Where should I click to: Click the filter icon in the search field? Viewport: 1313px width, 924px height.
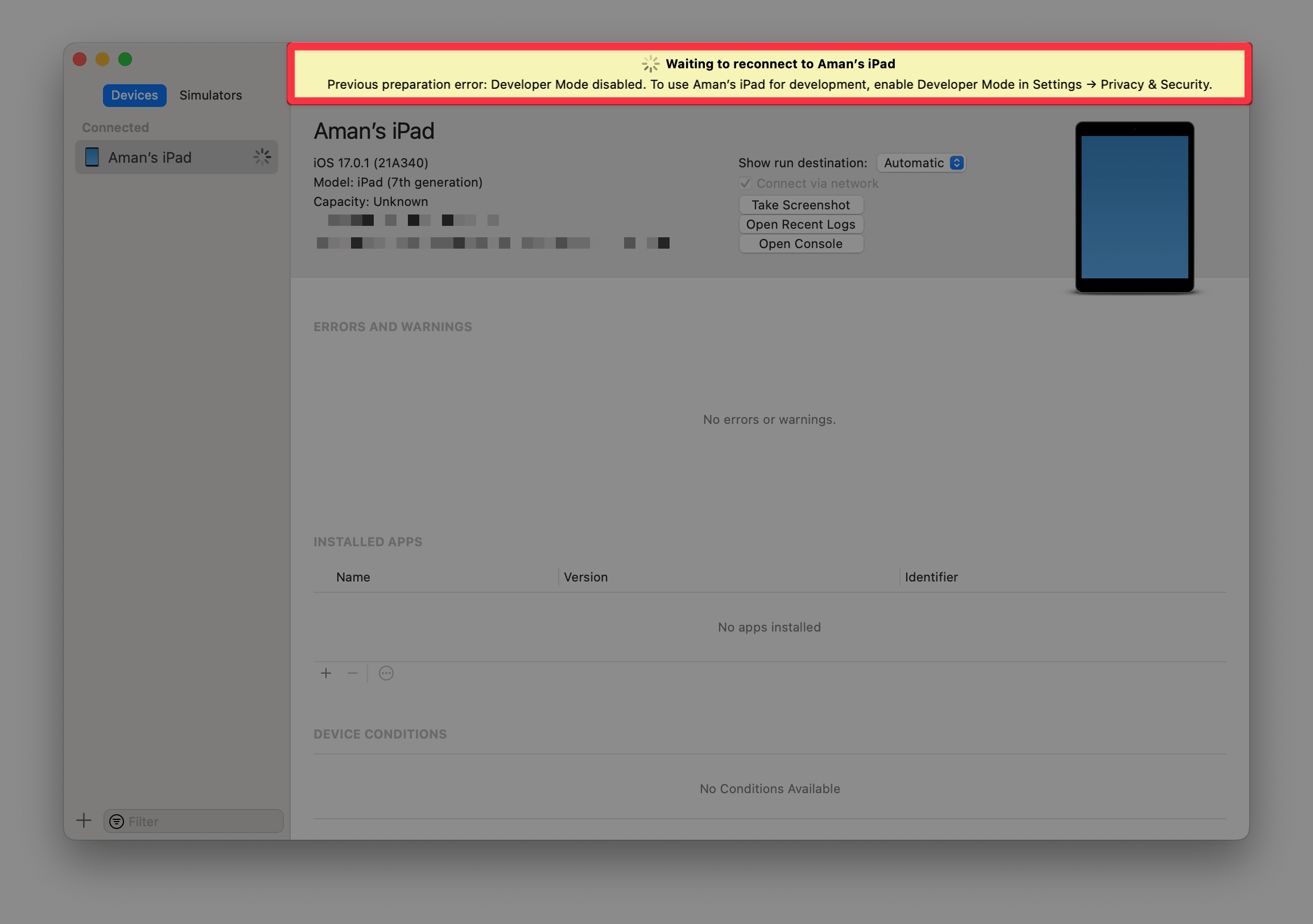coord(117,821)
